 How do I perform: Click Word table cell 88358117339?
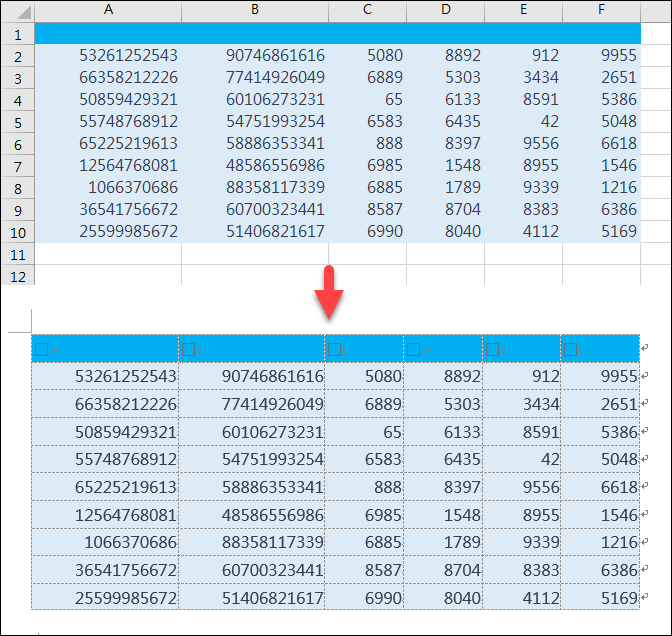pos(252,542)
